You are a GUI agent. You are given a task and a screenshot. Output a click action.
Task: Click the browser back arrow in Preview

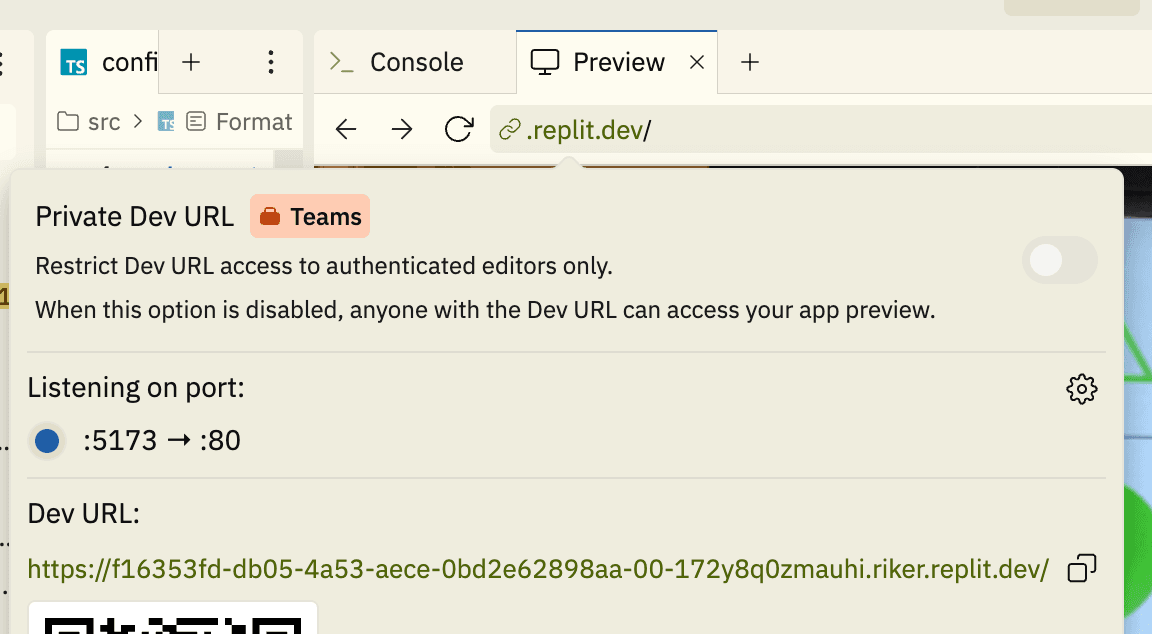(x=346, y=130)
